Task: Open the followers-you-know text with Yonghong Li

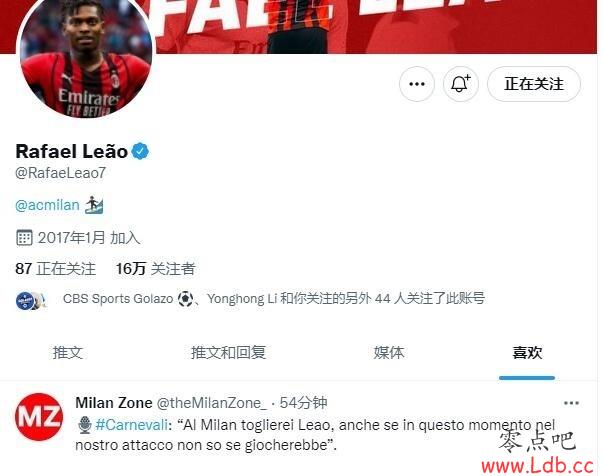Action: [x=273, y=298]
